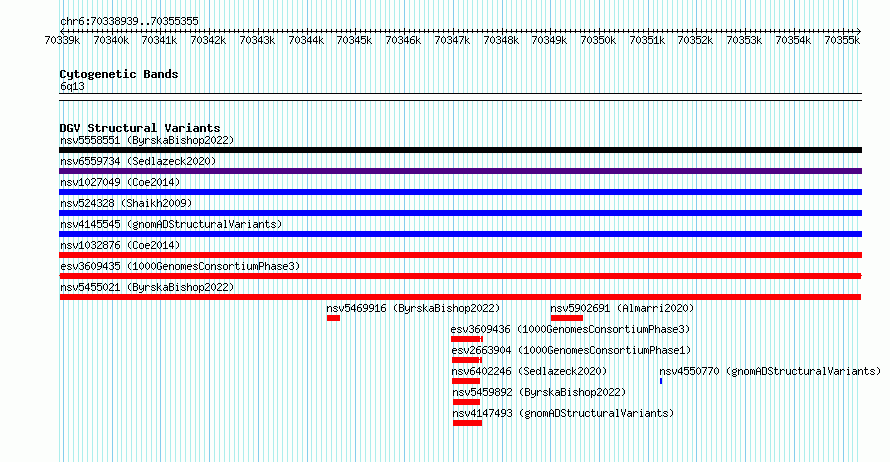Open esv3609435 (1000GenomesConsortiumPhase3) label
Screen dimensions: 890x462
(x=180, y=266)
